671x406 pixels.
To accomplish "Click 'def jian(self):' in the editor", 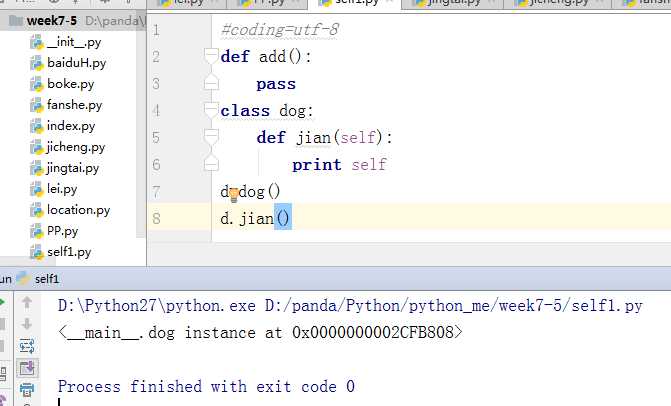I will coord(324,138).
